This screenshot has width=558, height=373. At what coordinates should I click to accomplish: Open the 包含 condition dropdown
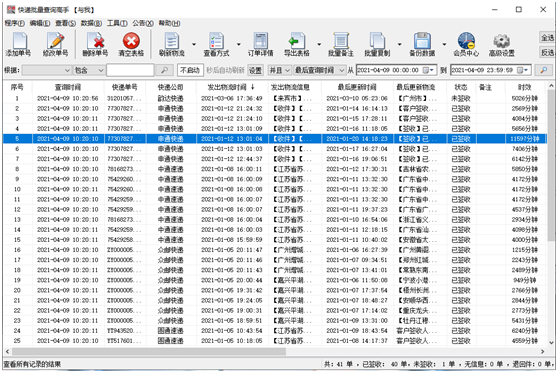[x=89, y=70]
